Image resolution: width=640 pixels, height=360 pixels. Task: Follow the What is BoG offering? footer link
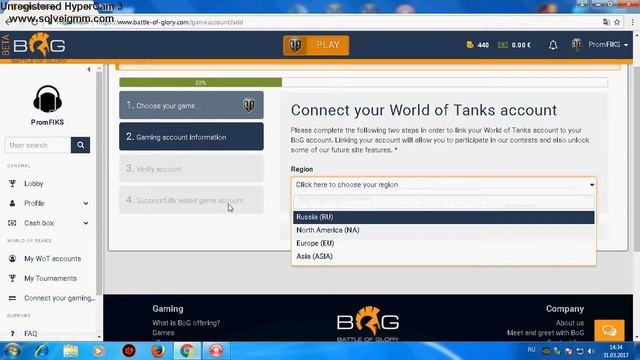[x=186, y=323]
